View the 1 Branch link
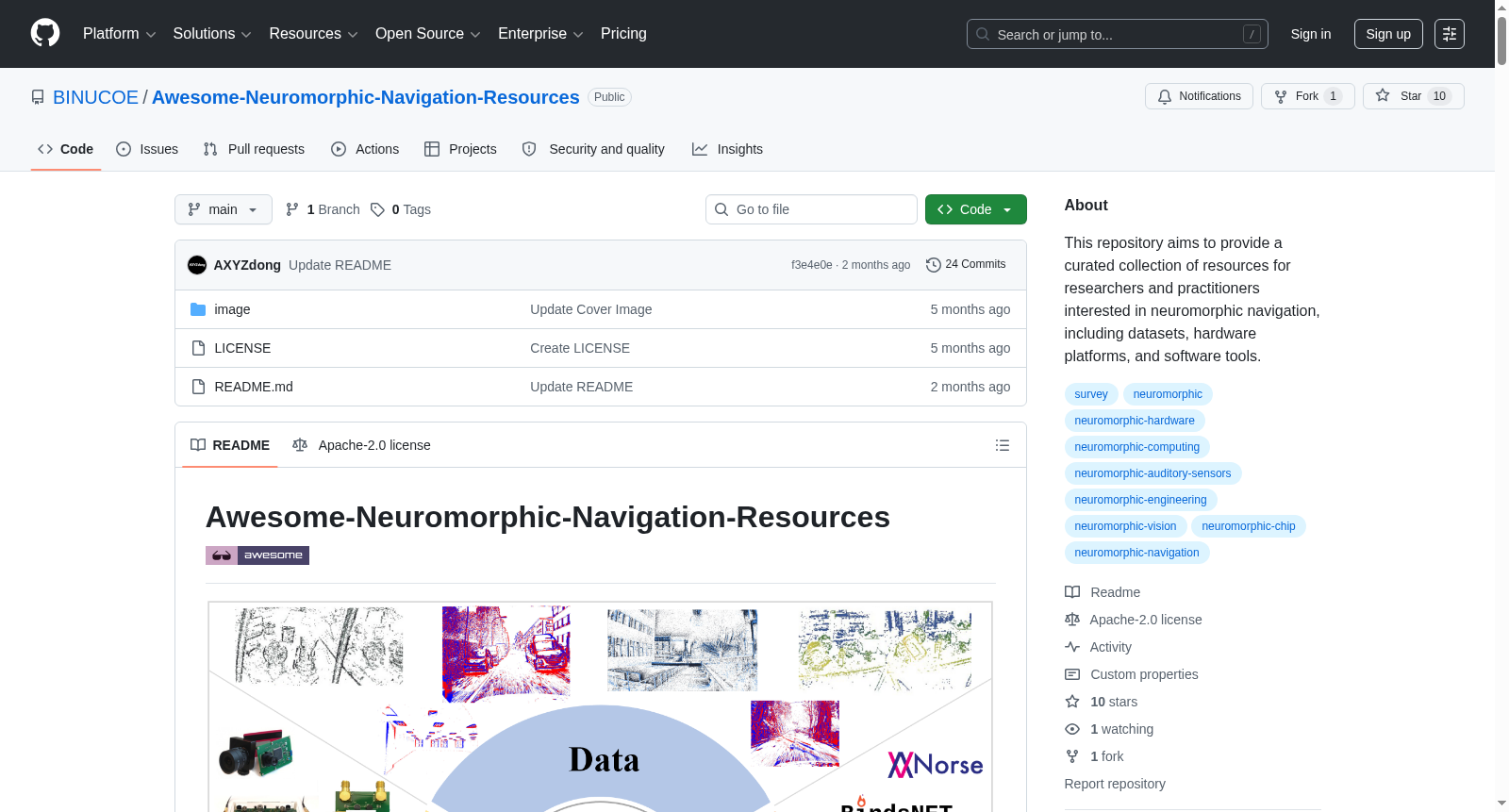Screen dimensions: 1509x812 (x=323, y=209)
